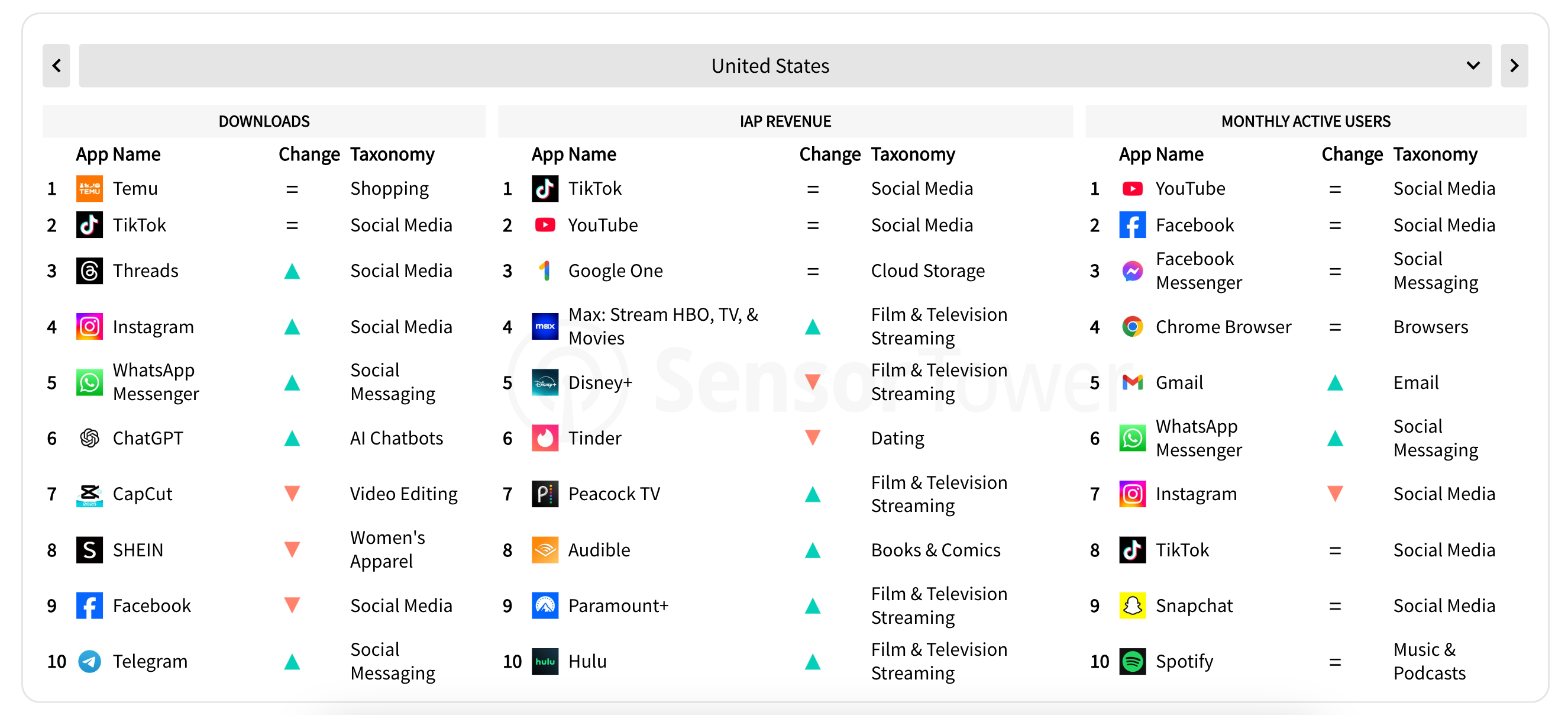Viewport: 1568px width, 715px height.
Task: Click the ChatGPT app name
Action: point(148,439)
